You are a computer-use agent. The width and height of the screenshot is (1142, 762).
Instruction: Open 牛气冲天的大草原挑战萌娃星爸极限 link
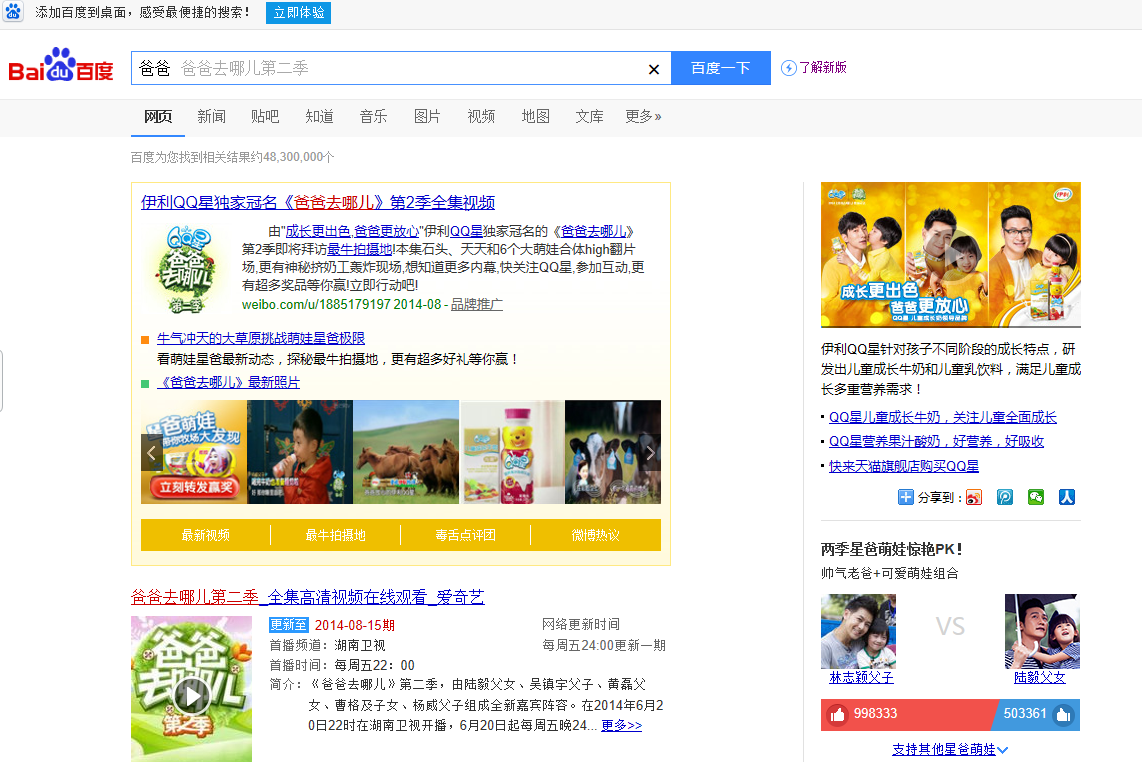pyautogui.click(x=261, y=339)
